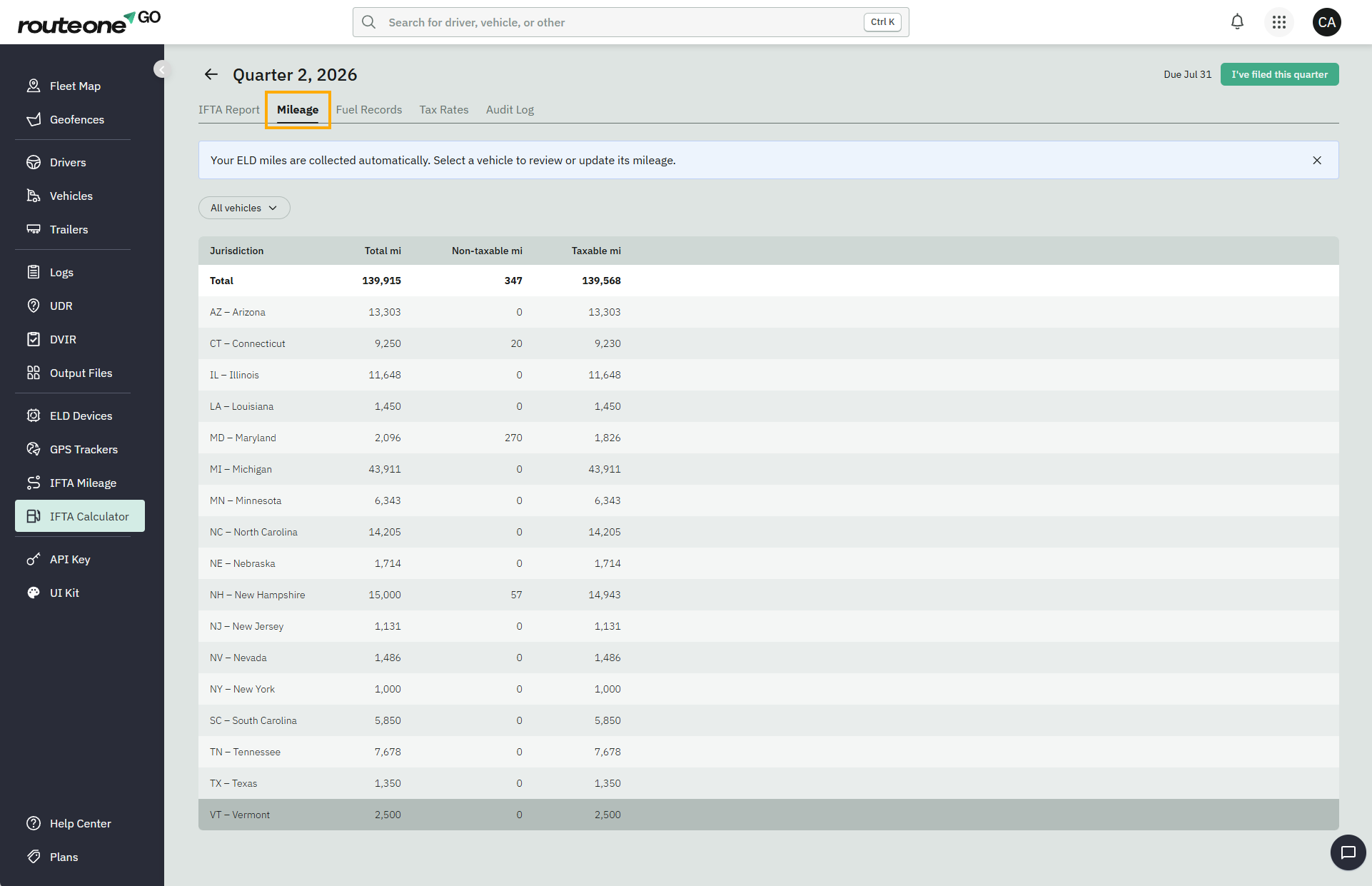Collapse the sidebar with chevron handle

(161, 69)
